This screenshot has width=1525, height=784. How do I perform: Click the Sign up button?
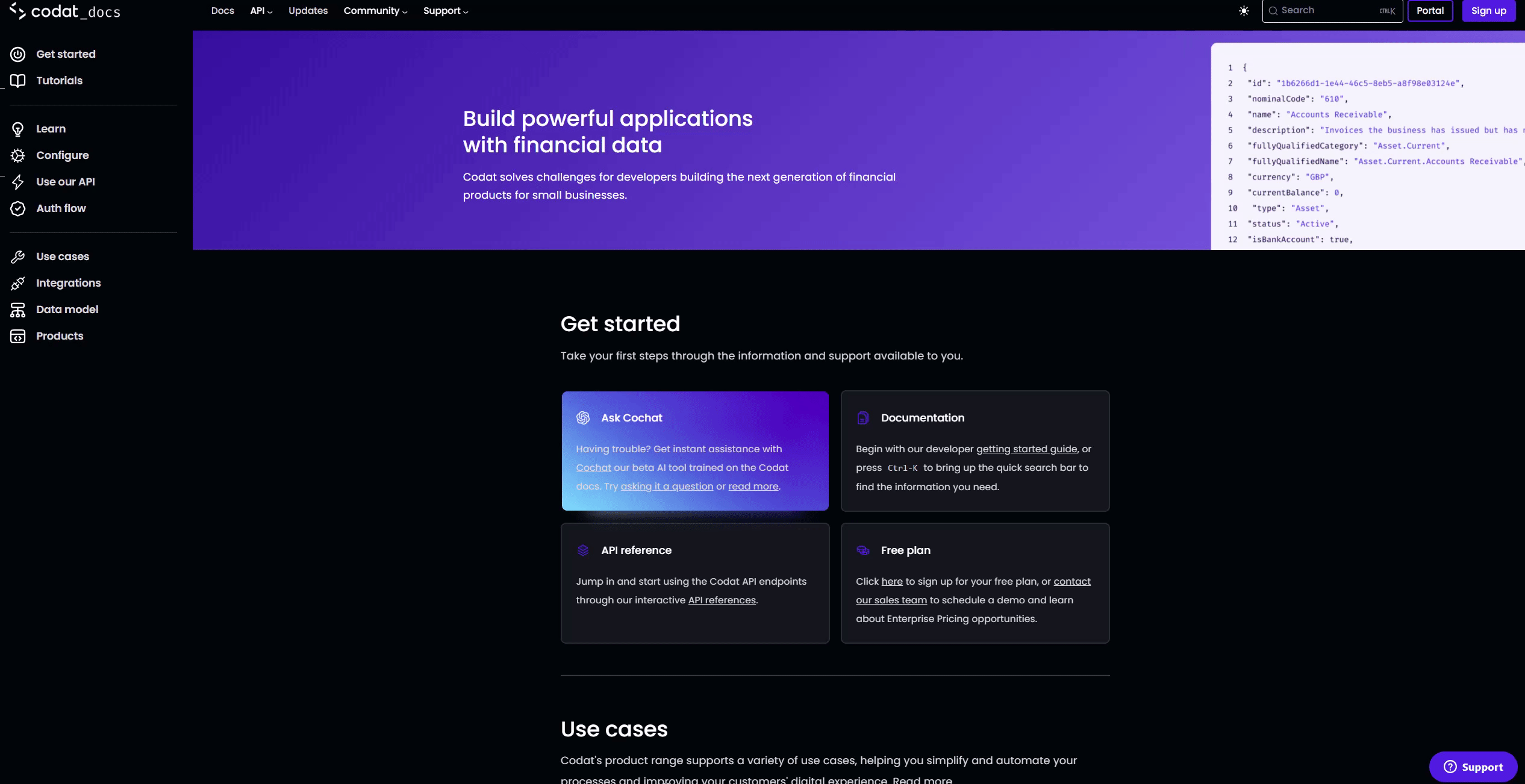1488,11
